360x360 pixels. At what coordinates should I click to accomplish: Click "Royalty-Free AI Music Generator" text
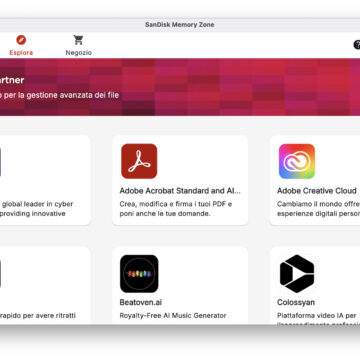(x=173, y=315)
